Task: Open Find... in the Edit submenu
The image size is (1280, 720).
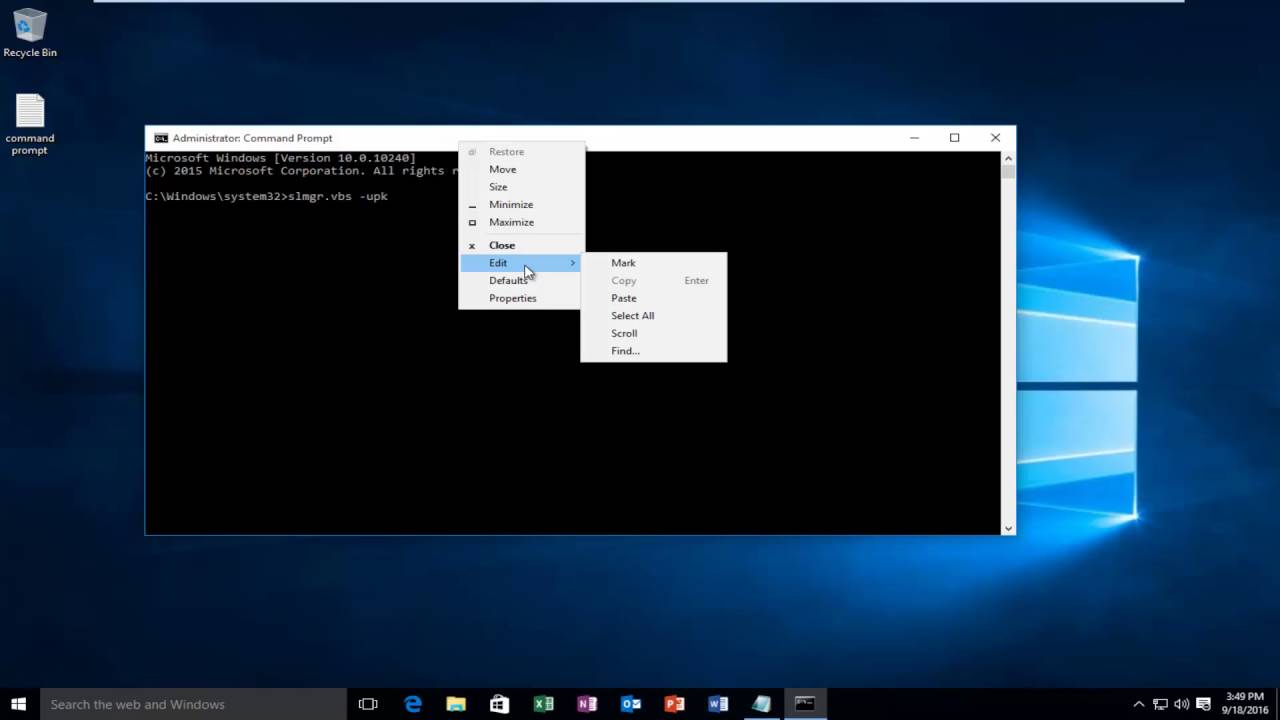Action: tap(654, 351)
